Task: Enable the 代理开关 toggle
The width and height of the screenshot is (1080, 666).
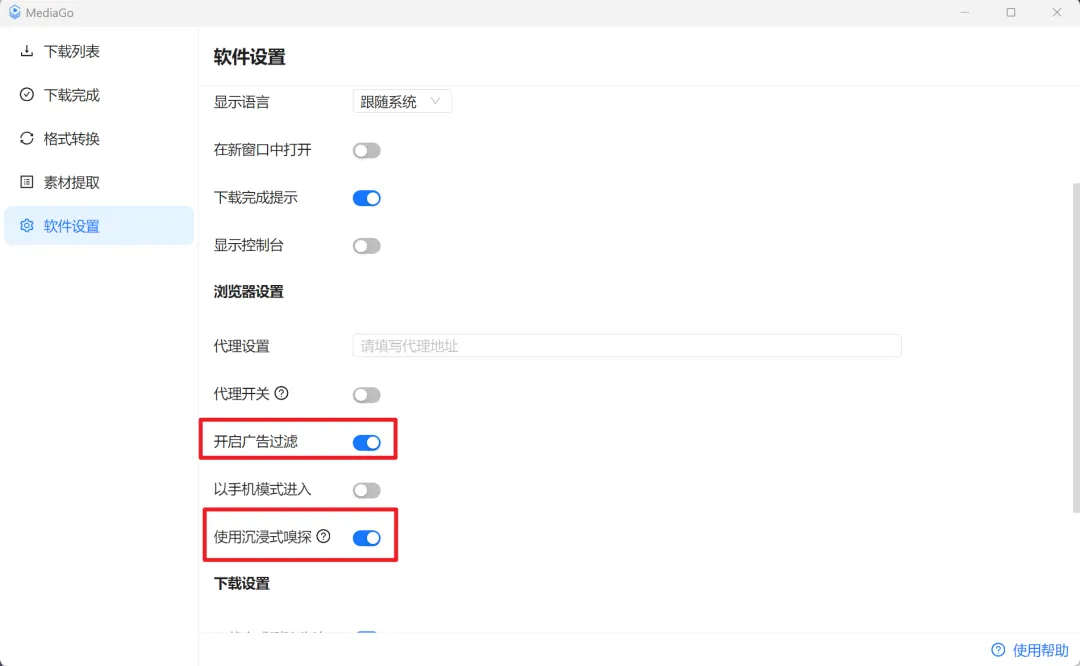Action: tap(366, 395)
